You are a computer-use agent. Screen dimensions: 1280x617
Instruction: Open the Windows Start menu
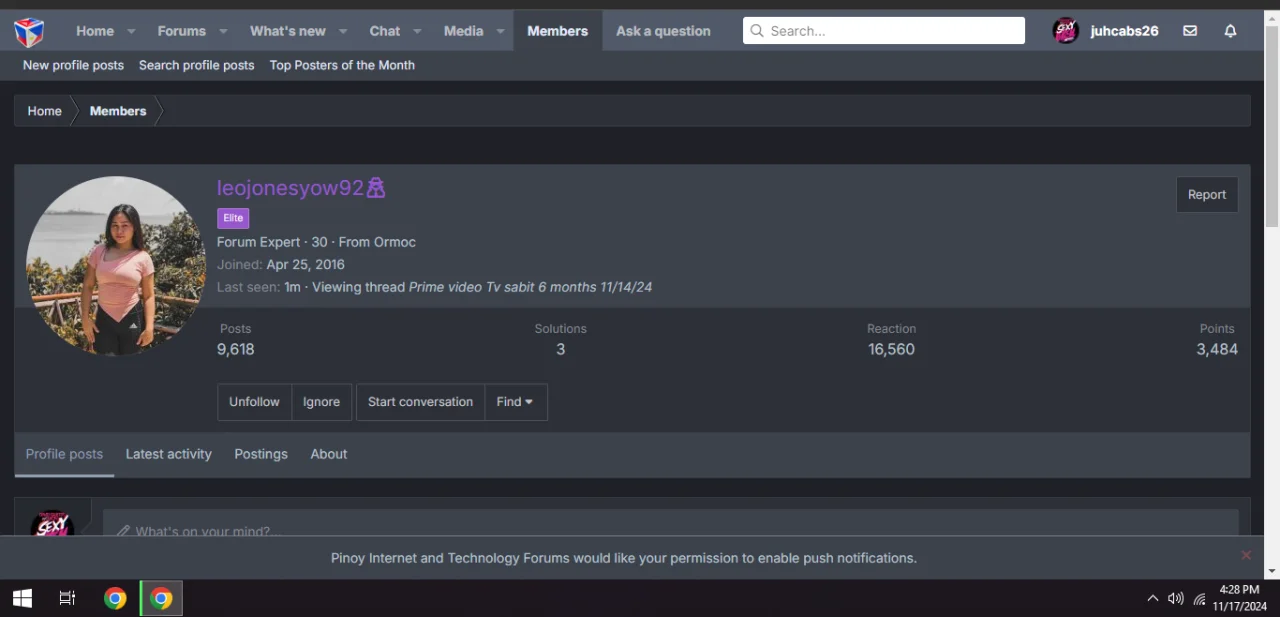coord(22,598)
